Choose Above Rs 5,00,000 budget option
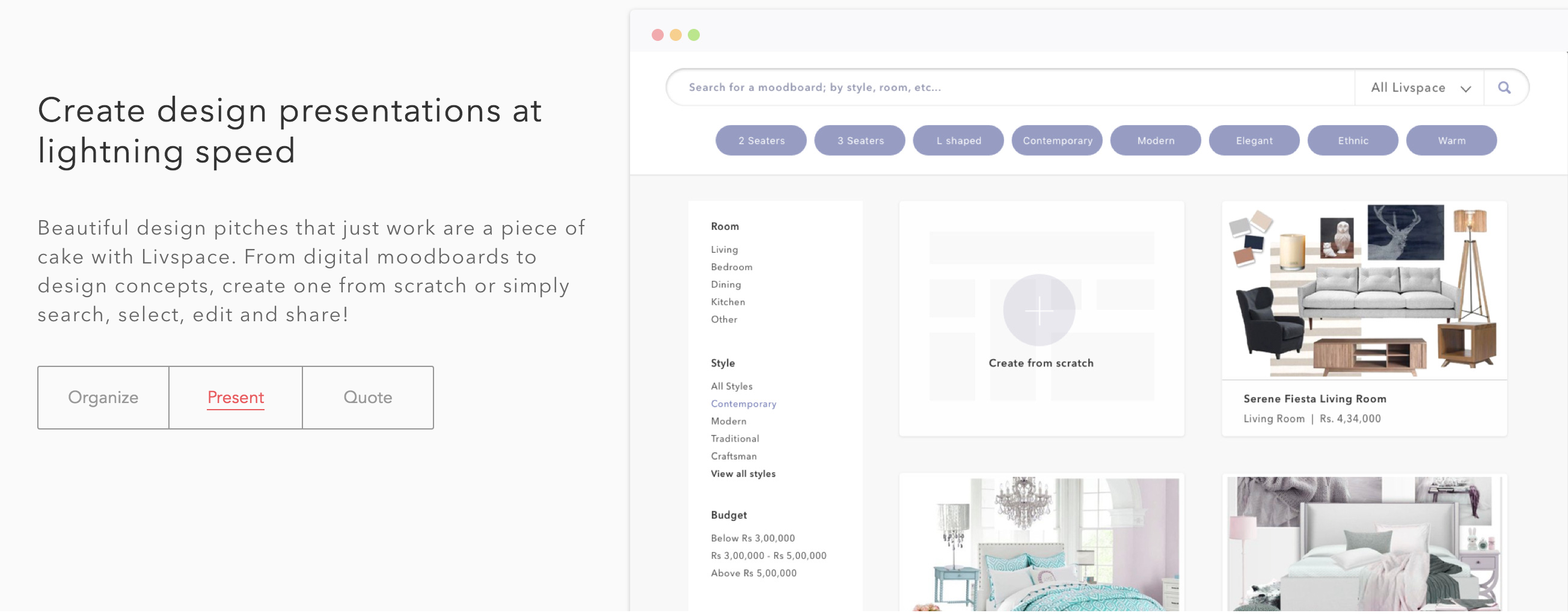 [x=753, y=573]
